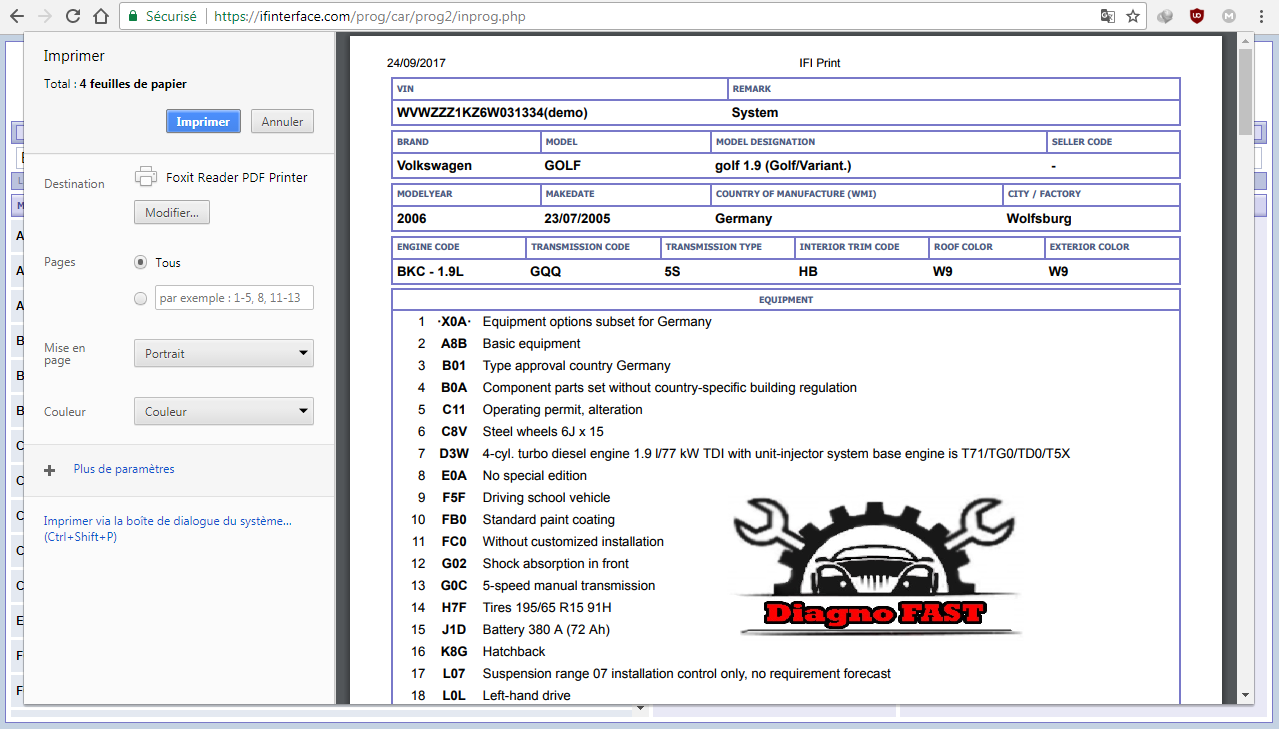Click the print preview vertical scrollbar thumb

(1245, 92)
